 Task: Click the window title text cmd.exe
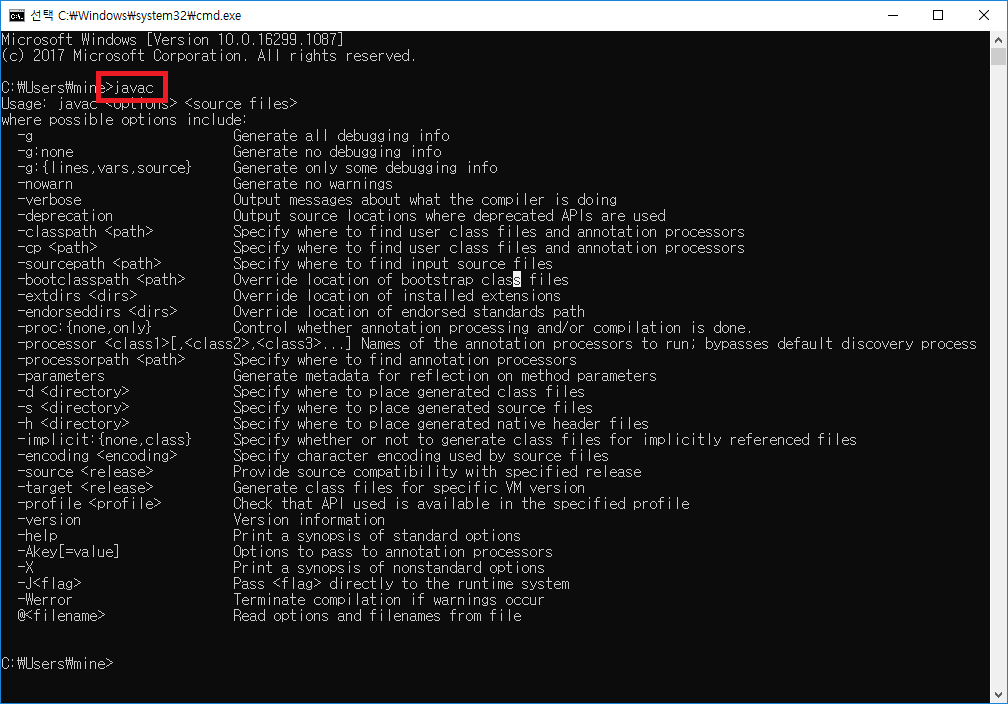coord(136,15)
